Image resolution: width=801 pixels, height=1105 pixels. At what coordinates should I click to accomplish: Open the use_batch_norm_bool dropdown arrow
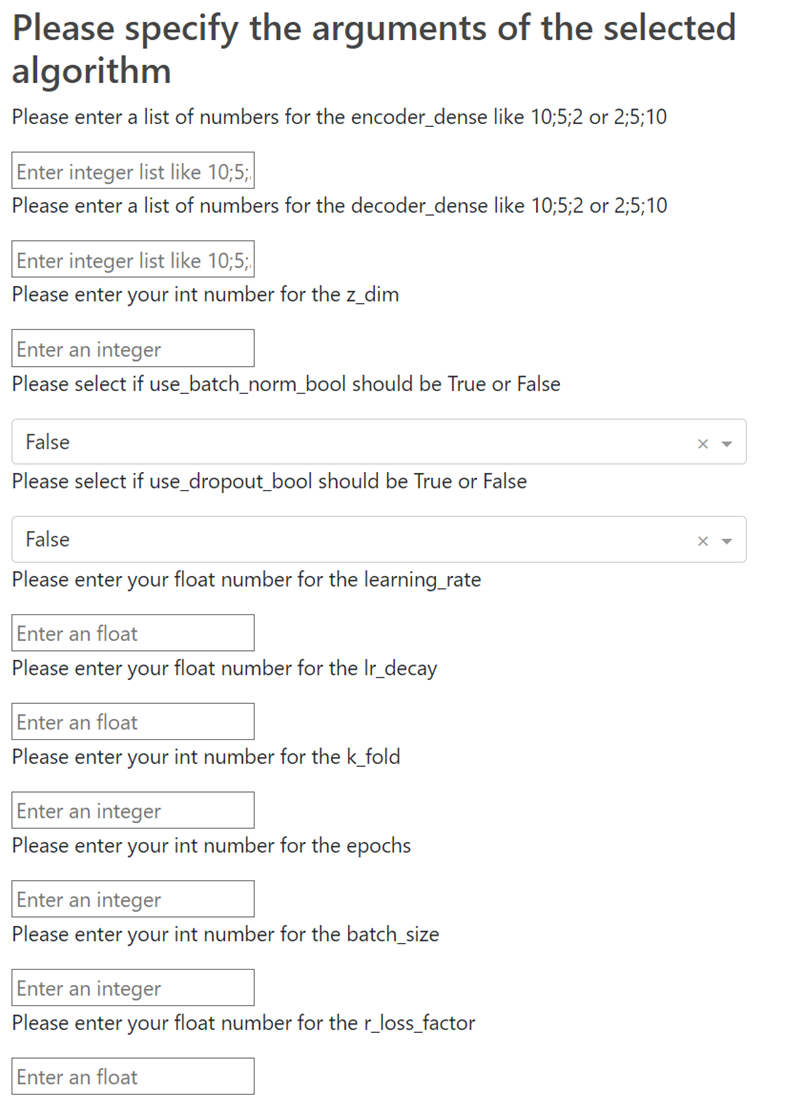(727, 443)
